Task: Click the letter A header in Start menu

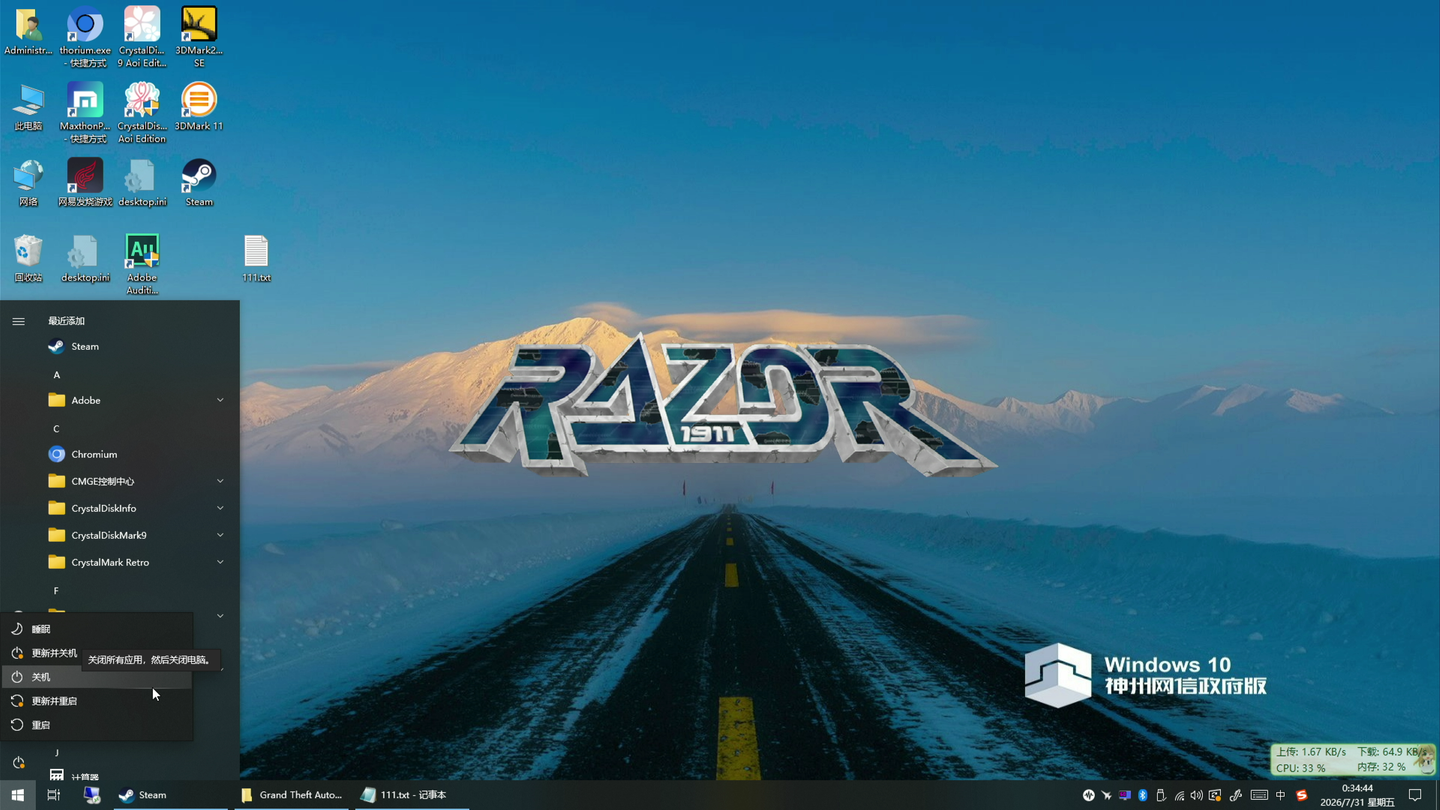Action: 57,375
